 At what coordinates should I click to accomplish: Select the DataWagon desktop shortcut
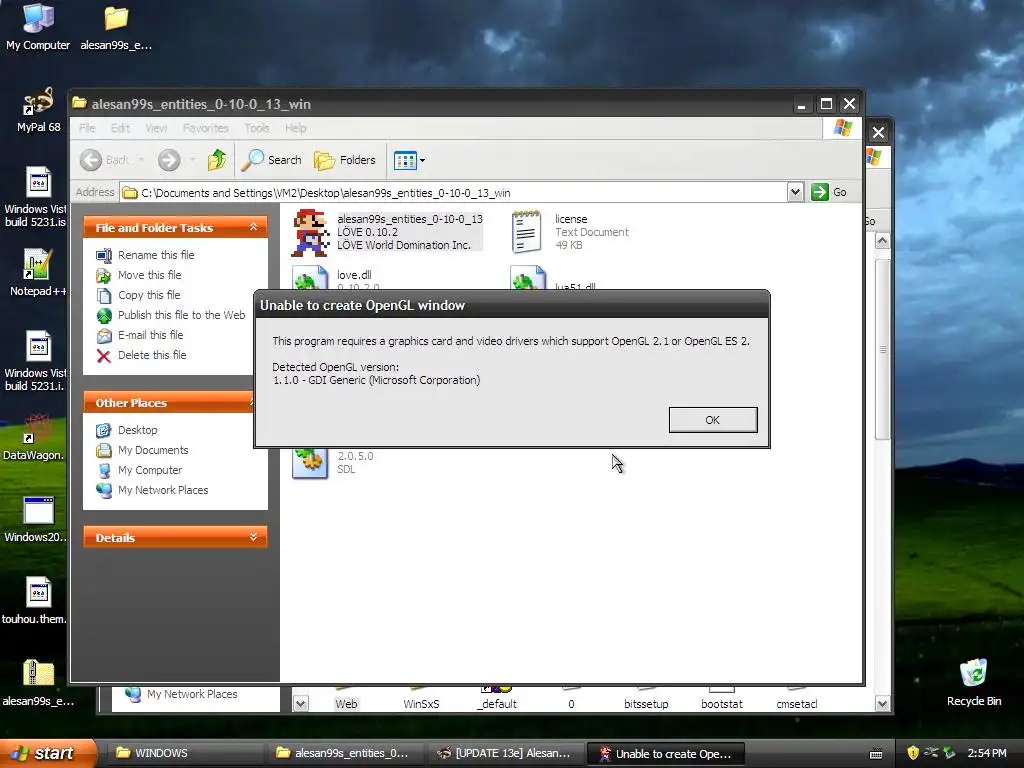(x=34, y=437)
